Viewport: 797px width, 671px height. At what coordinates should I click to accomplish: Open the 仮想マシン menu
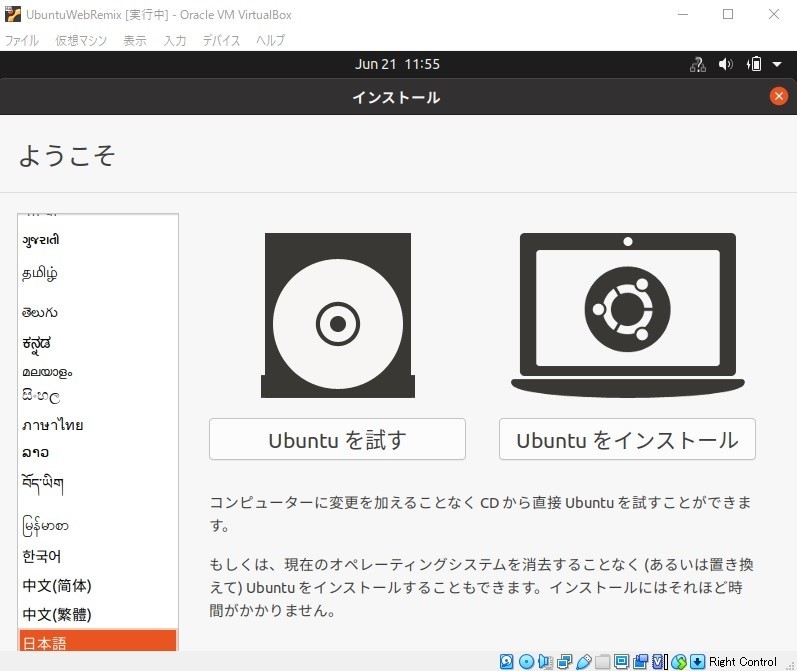click(81, 40)
